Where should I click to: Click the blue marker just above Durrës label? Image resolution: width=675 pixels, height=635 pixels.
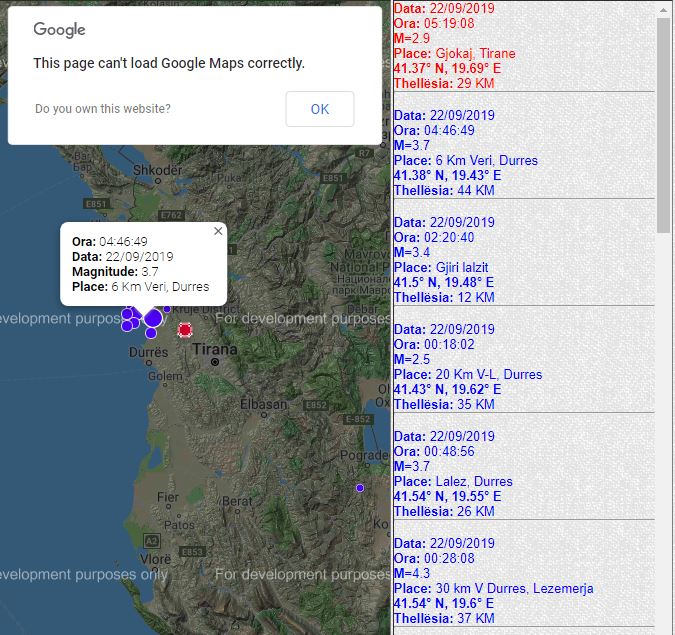pyautogui.click(x=151, y=333)
